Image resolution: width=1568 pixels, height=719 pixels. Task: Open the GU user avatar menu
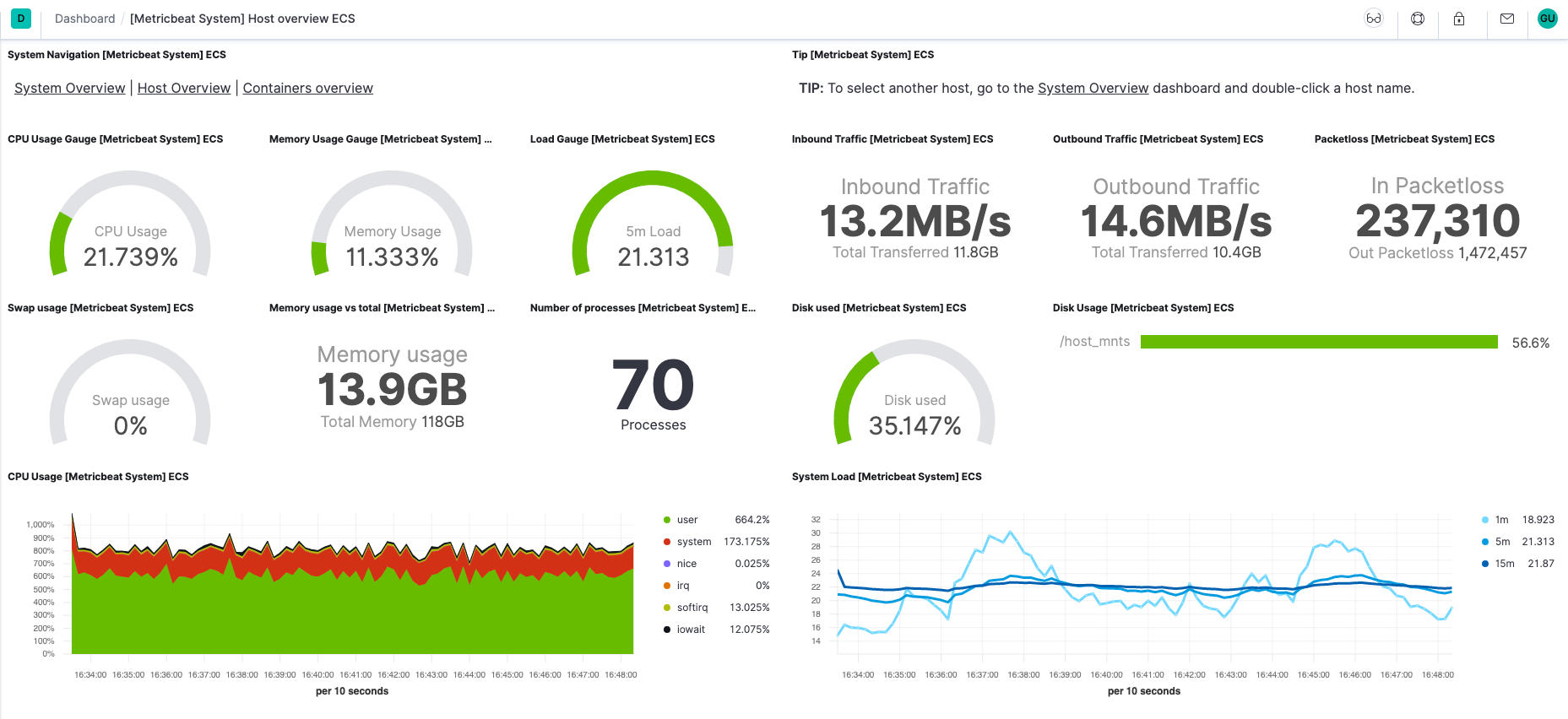click(x=1548, y=19)
